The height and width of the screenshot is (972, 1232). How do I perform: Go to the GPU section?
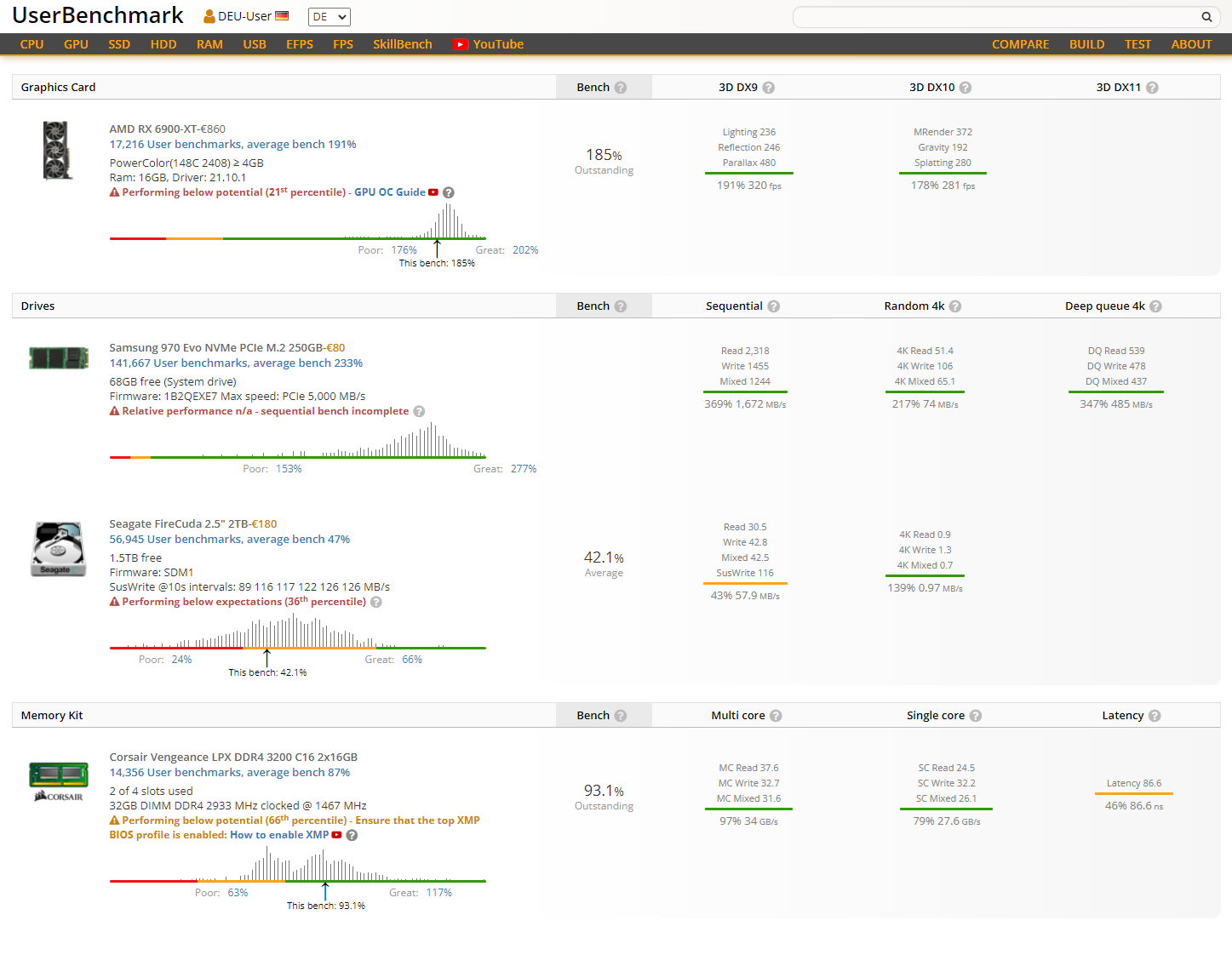[x=76, y=44]
